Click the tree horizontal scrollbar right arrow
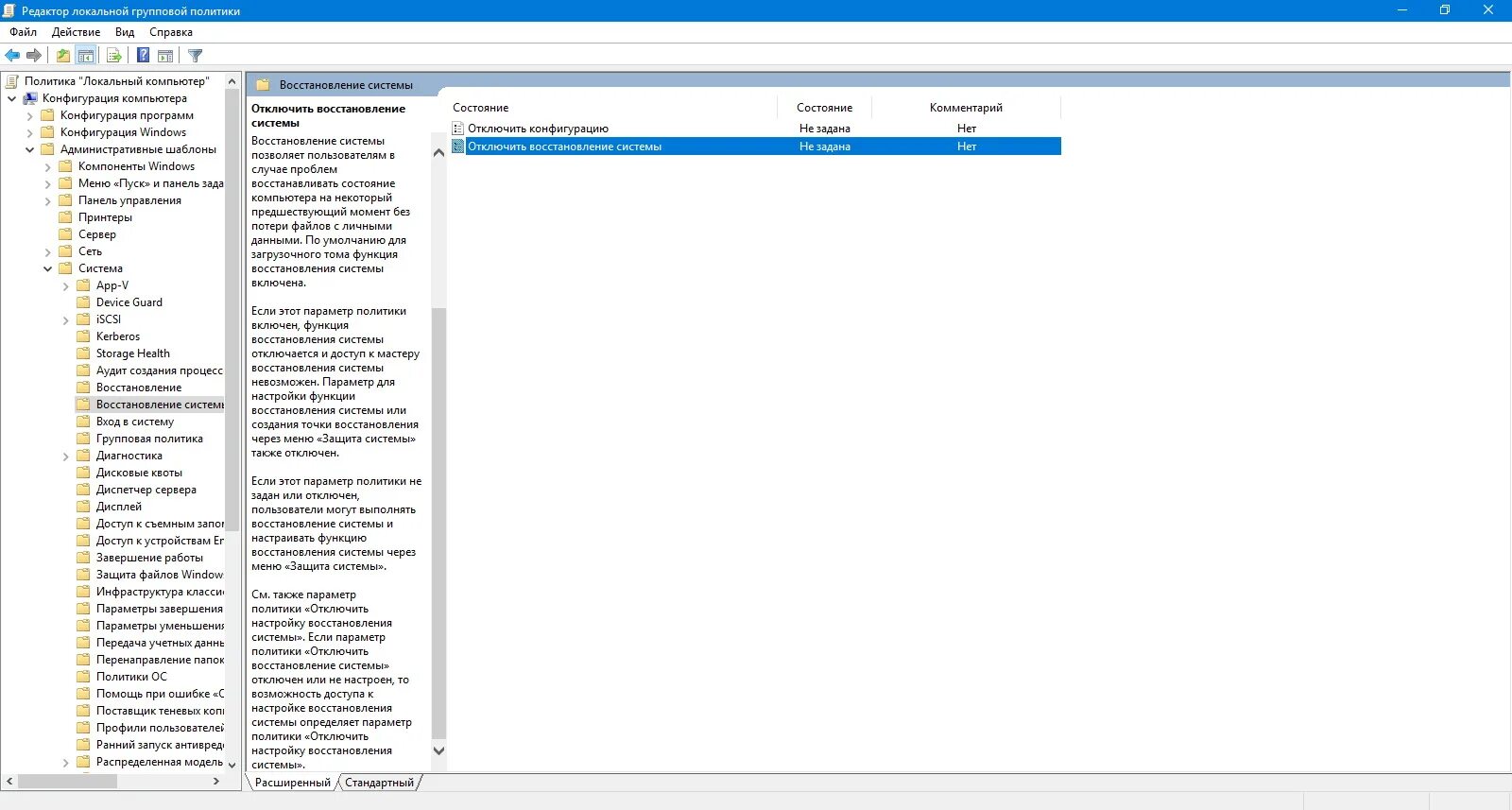Viewport: 1512px width, 810px height. pos(216,782)
